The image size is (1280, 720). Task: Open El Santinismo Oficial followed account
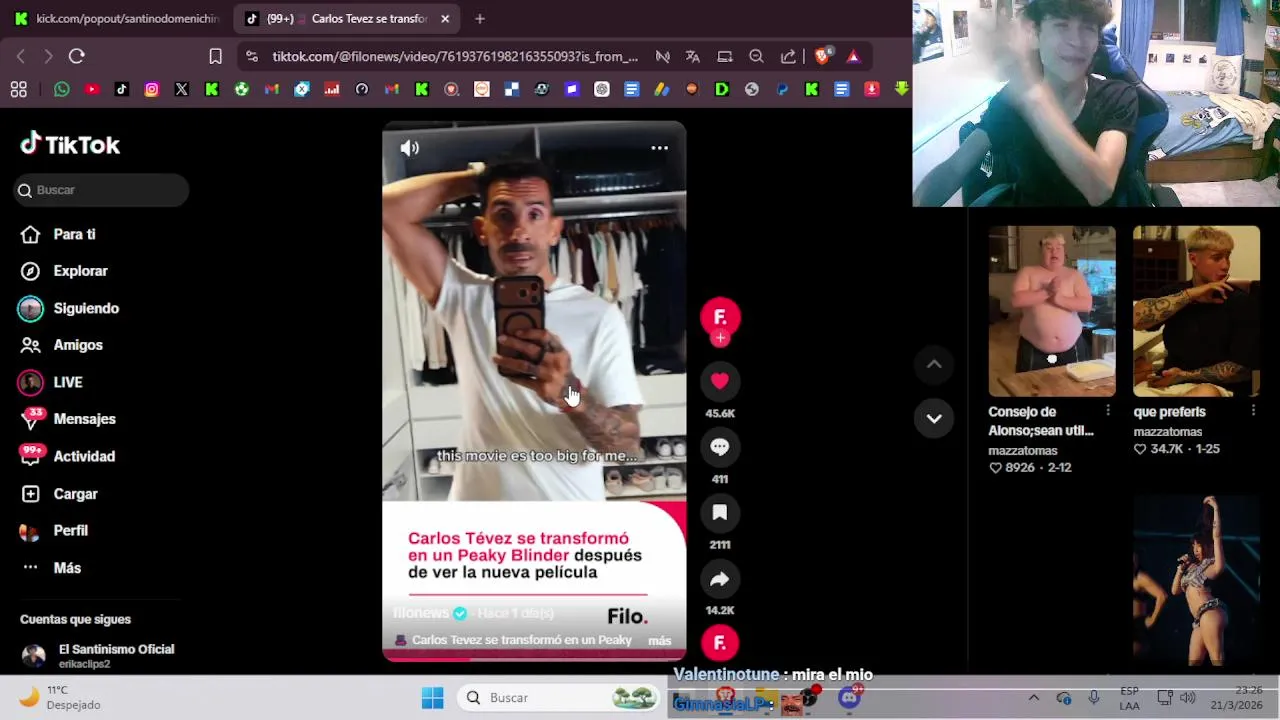tap(100, 656)
